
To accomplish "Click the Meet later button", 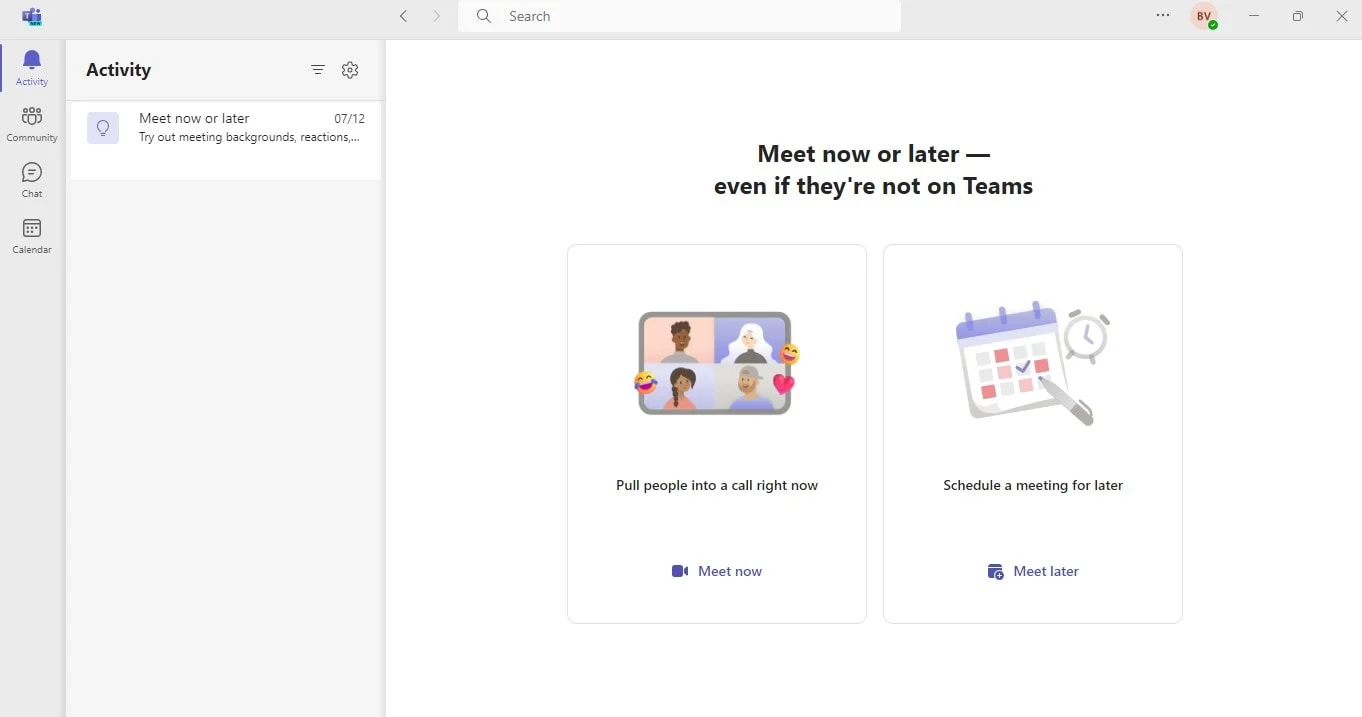I will pyautogui.click(x=1033, y=571).
